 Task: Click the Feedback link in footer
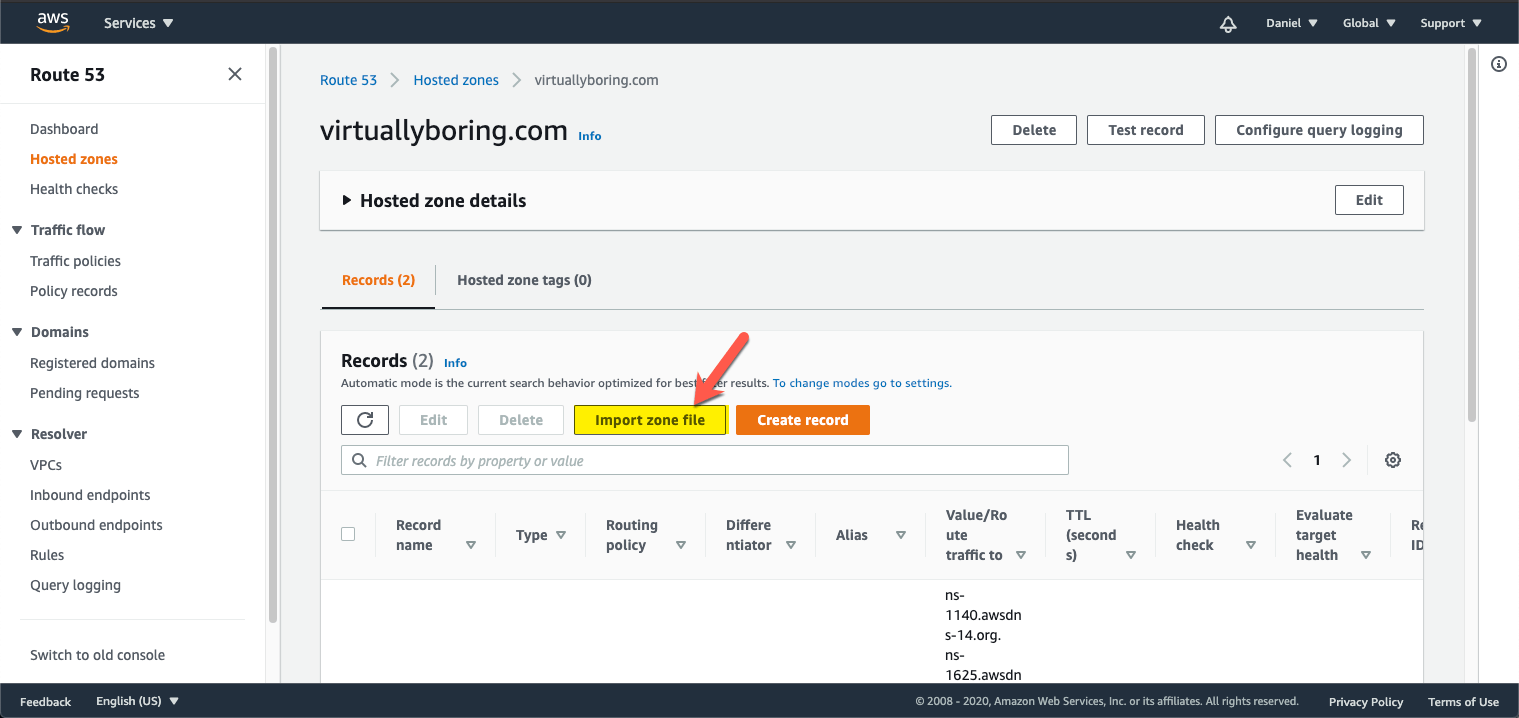pyautogui.click(x=46, y=701)
